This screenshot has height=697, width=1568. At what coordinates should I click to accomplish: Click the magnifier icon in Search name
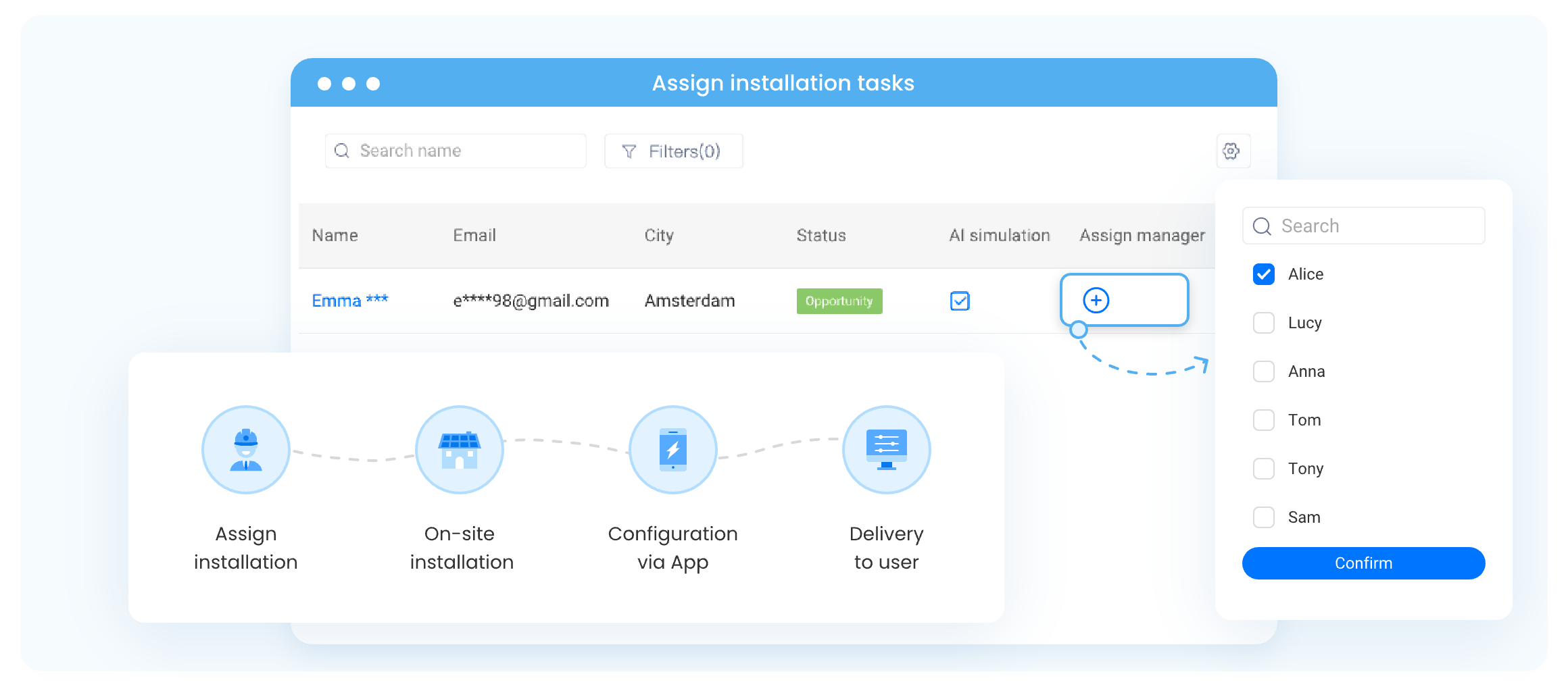(x=343, y=151)
